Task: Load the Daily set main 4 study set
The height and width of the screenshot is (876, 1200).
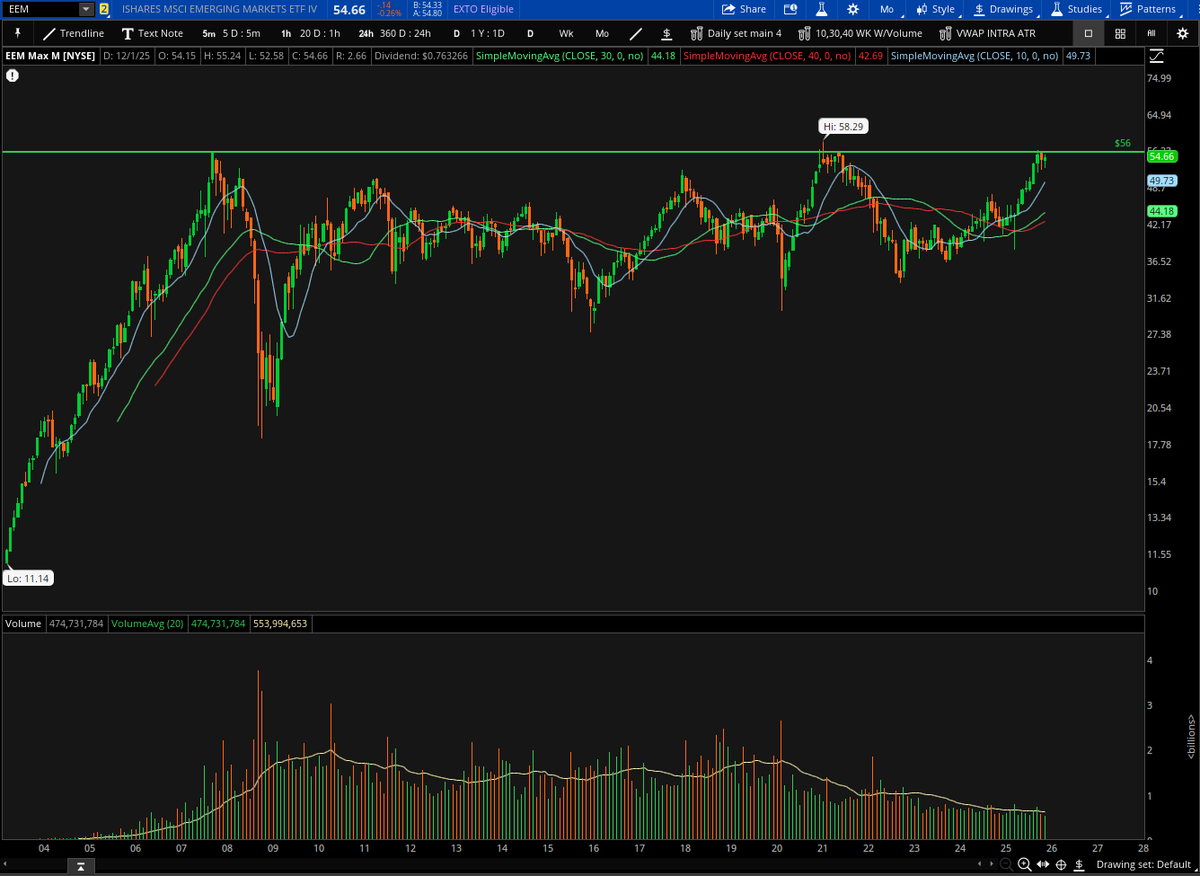Action: 735,33
